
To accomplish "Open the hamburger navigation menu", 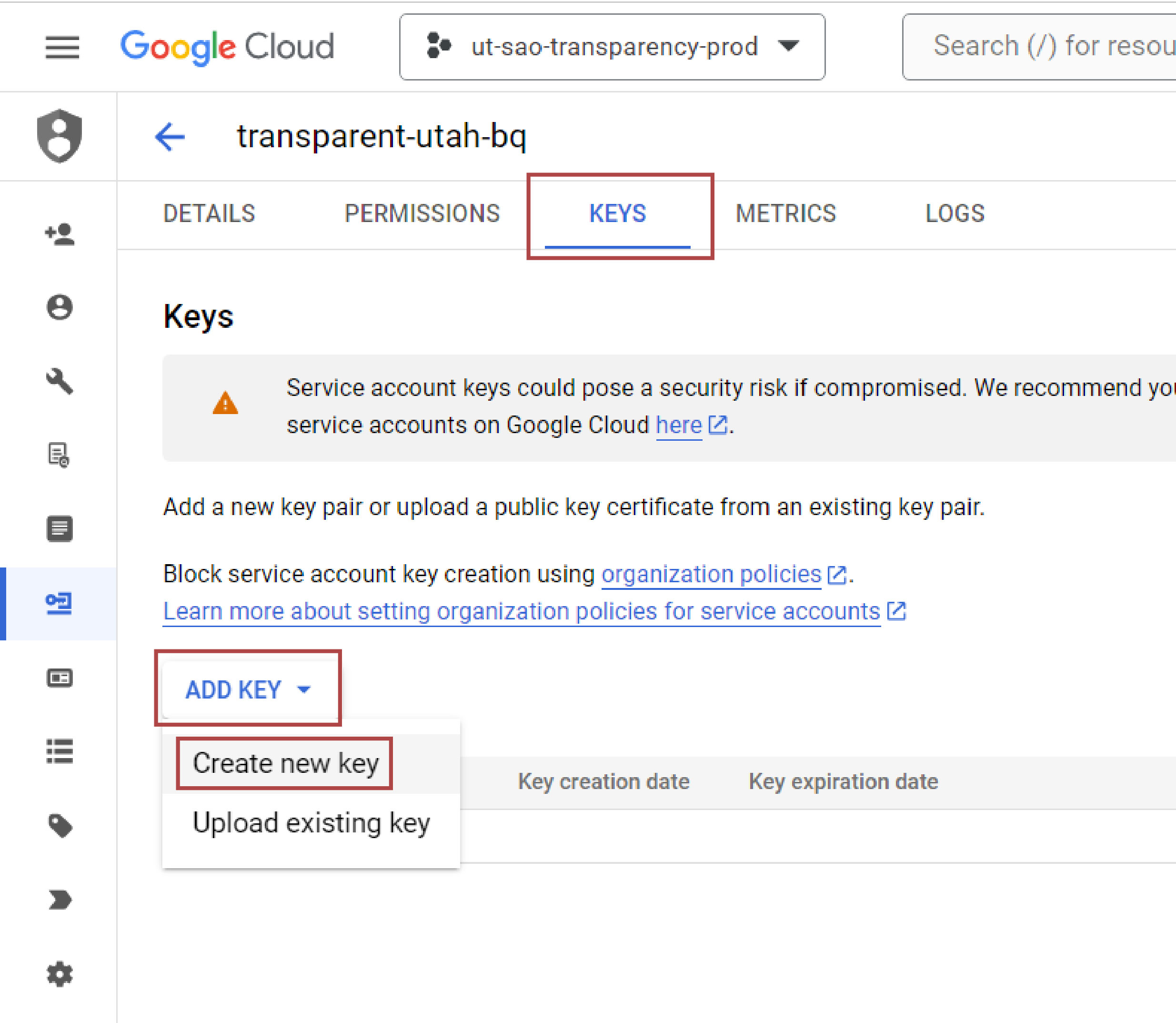I will (x=62, y=47).
